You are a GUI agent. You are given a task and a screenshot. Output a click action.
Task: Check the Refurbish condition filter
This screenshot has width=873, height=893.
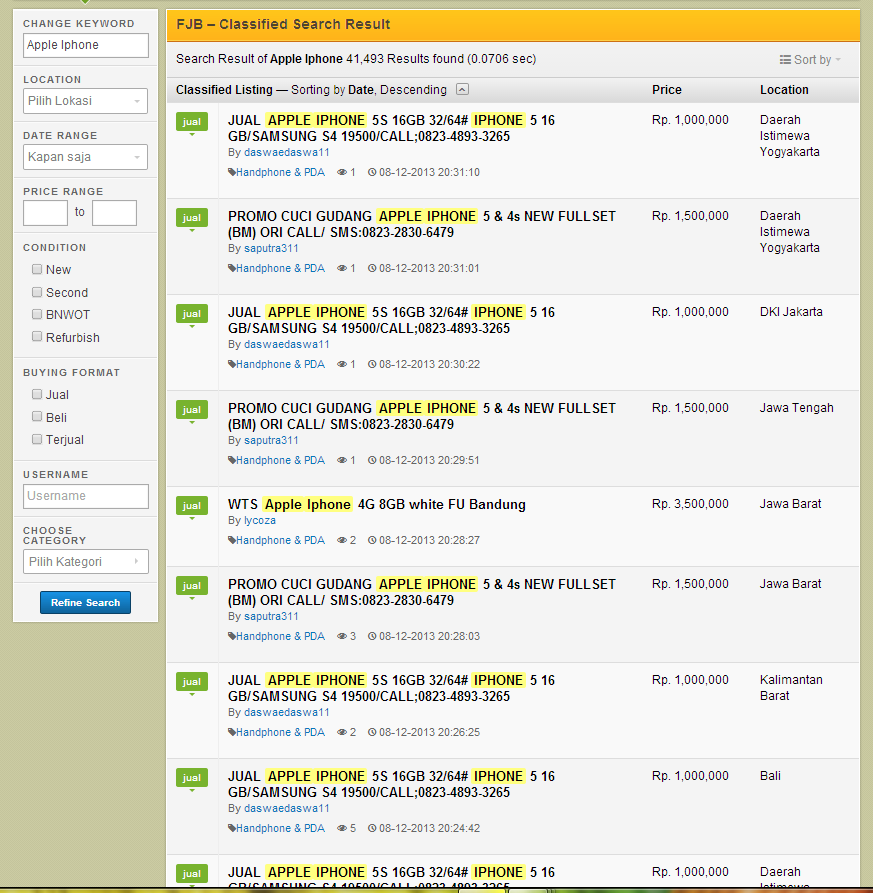[x=37, y=337]
